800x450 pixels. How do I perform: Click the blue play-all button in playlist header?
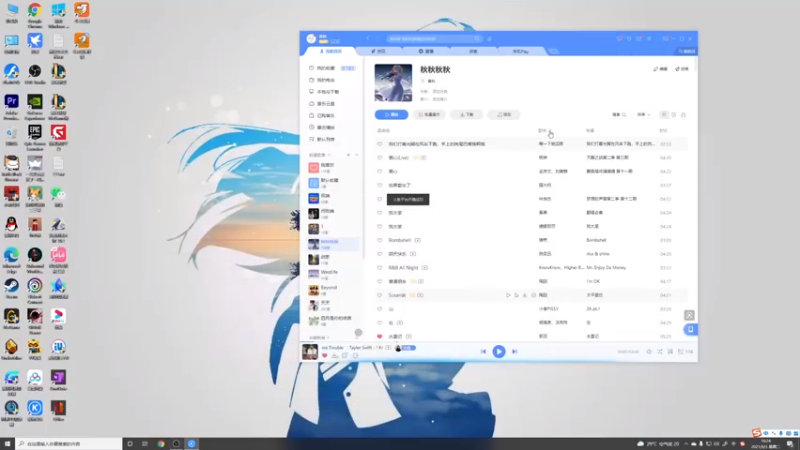tap(391, 115)
